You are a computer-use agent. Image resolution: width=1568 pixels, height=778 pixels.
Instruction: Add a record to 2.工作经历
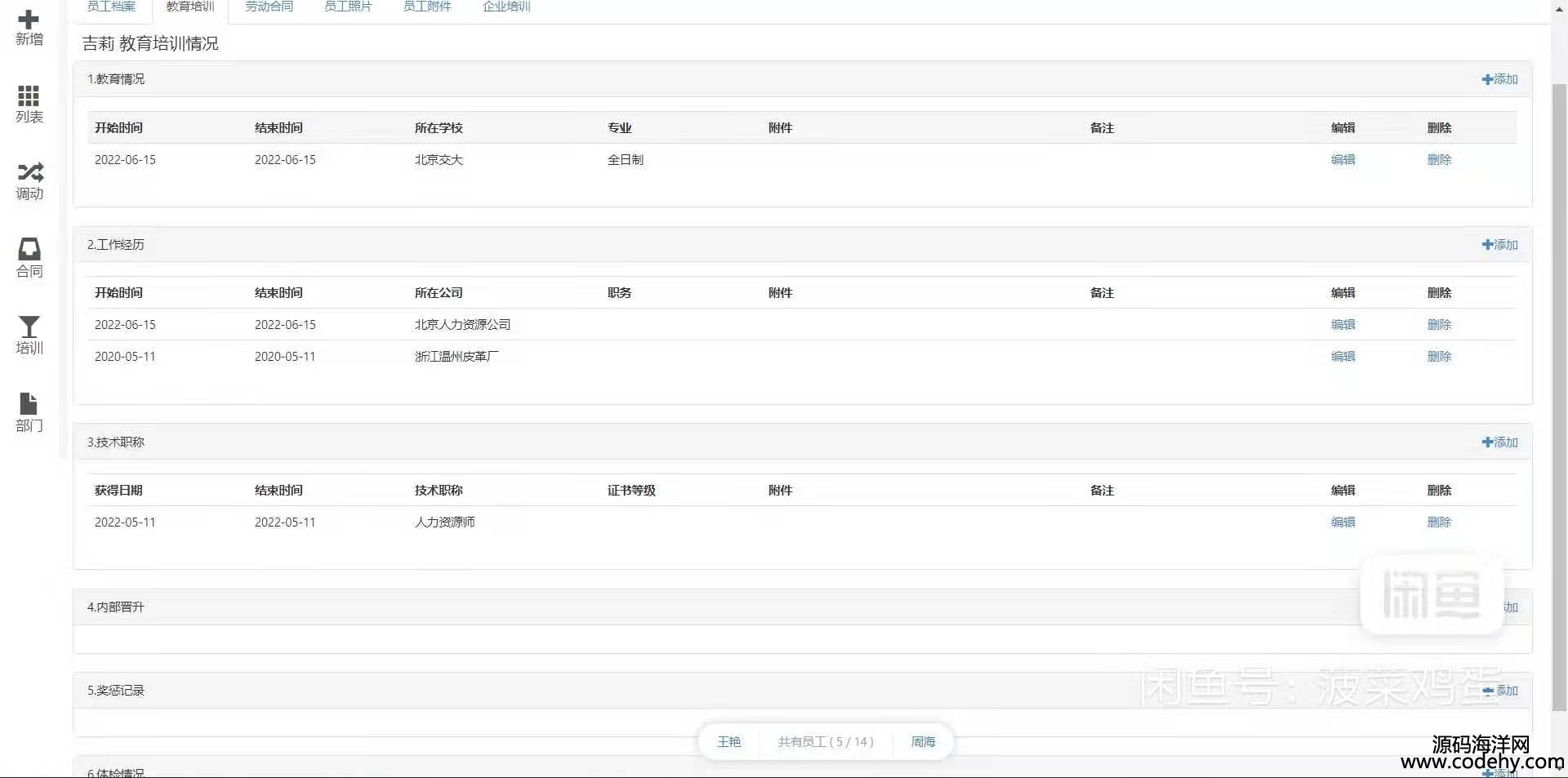tap(1499, 245)
